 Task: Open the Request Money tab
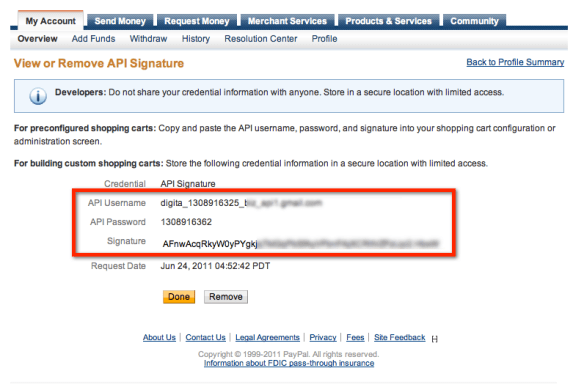pyautogui.click(x=197, y=21)
